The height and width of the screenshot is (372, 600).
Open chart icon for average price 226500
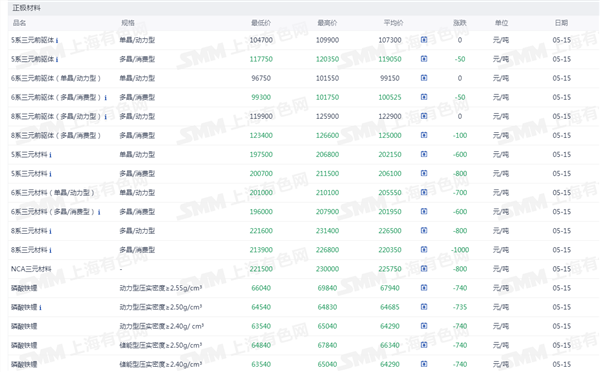click(424, 230)
